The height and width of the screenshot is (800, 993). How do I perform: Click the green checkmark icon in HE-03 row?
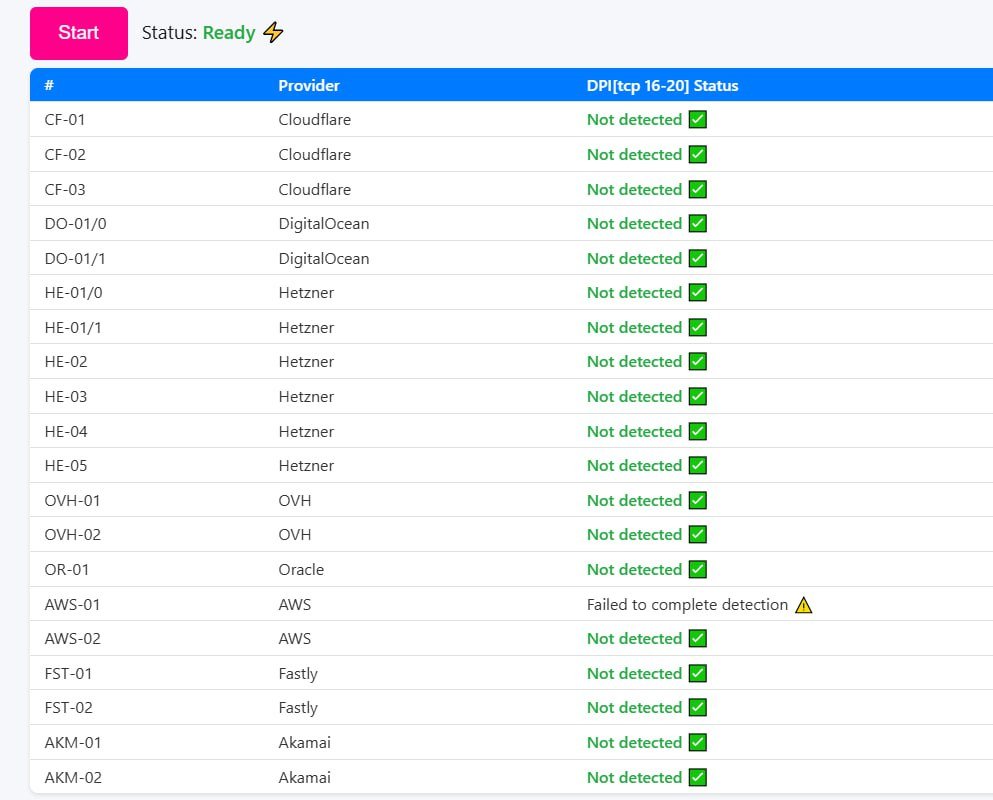[698, 397]
